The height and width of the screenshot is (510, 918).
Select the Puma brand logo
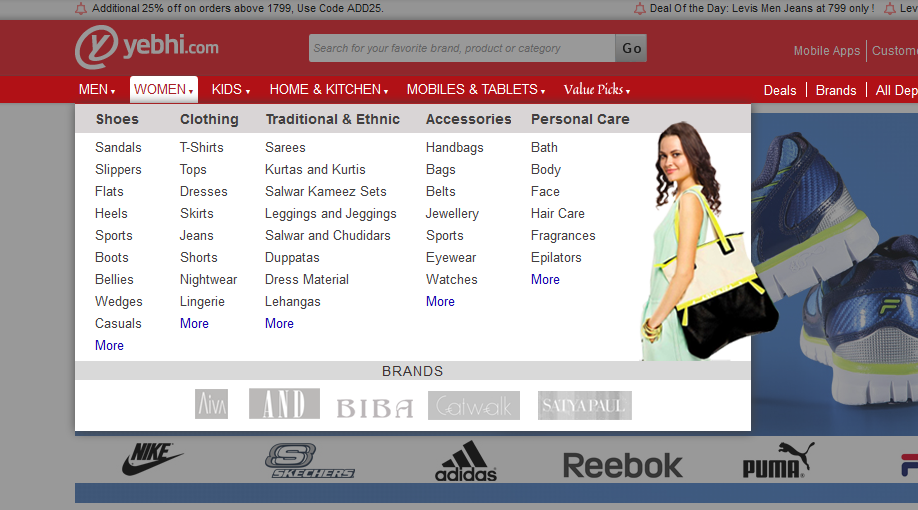point(779,460)
